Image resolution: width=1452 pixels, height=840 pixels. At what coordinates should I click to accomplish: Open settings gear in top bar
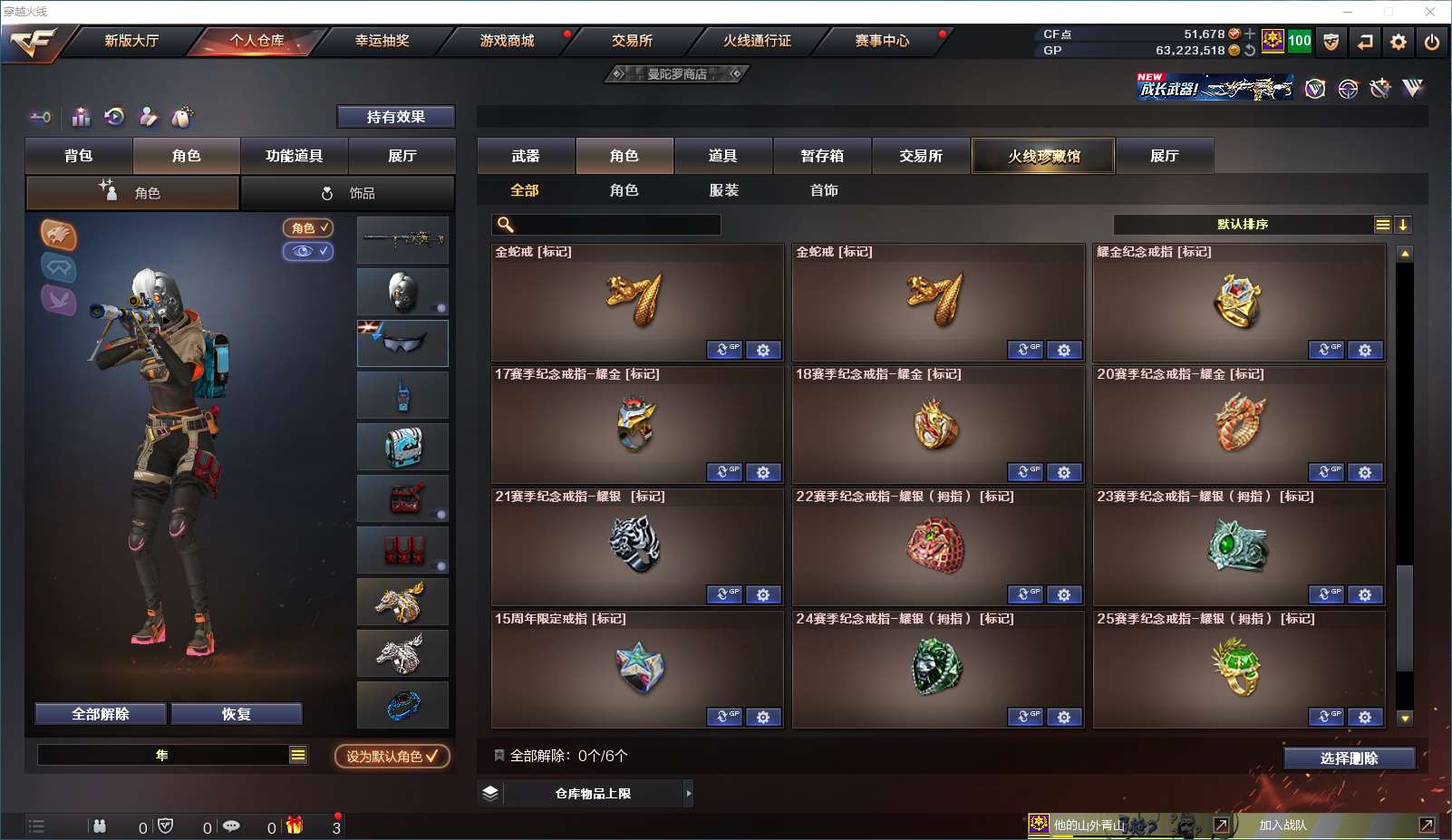(x=1399, y=42)
